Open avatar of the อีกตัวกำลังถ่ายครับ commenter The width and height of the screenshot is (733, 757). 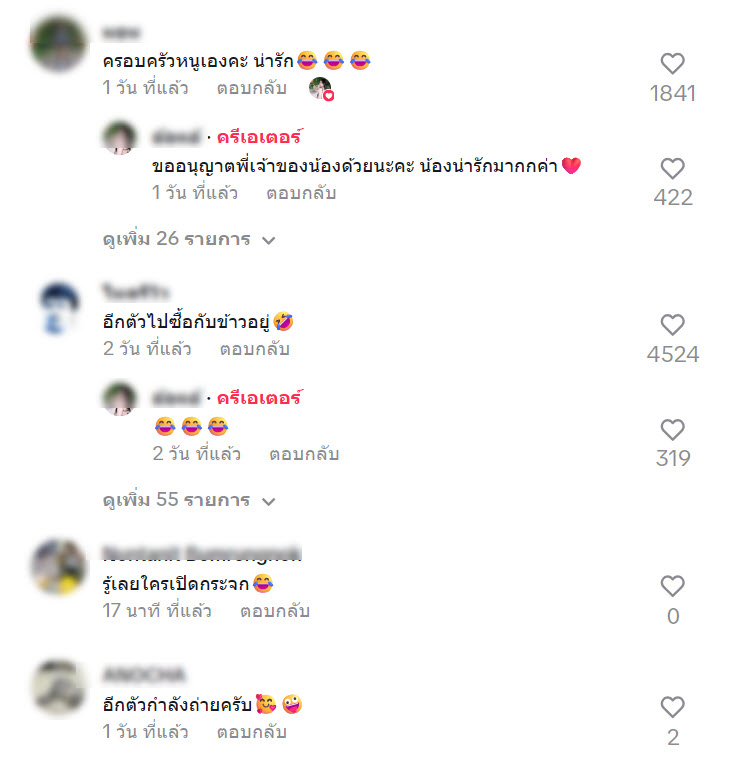click(x=58, y=687)
